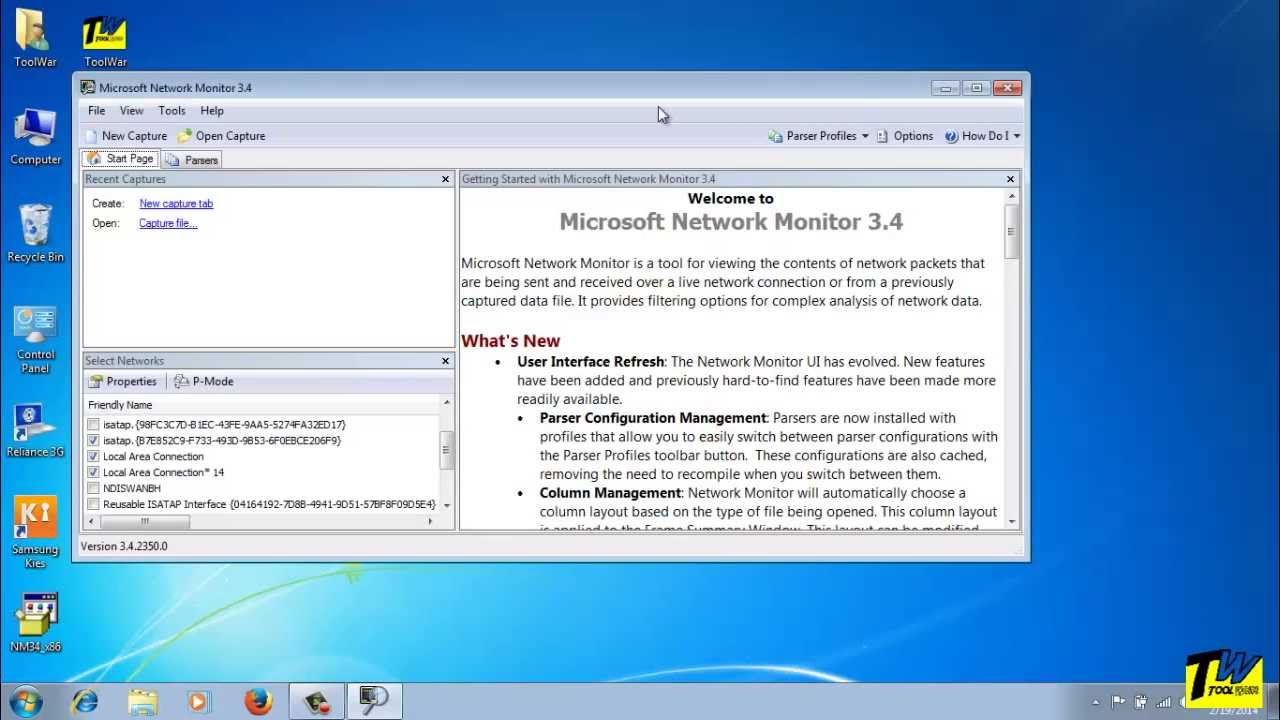The height and width of the screenshot is (720, 1280).
Task: Open the Options dialog button
Action: [905, 136]
